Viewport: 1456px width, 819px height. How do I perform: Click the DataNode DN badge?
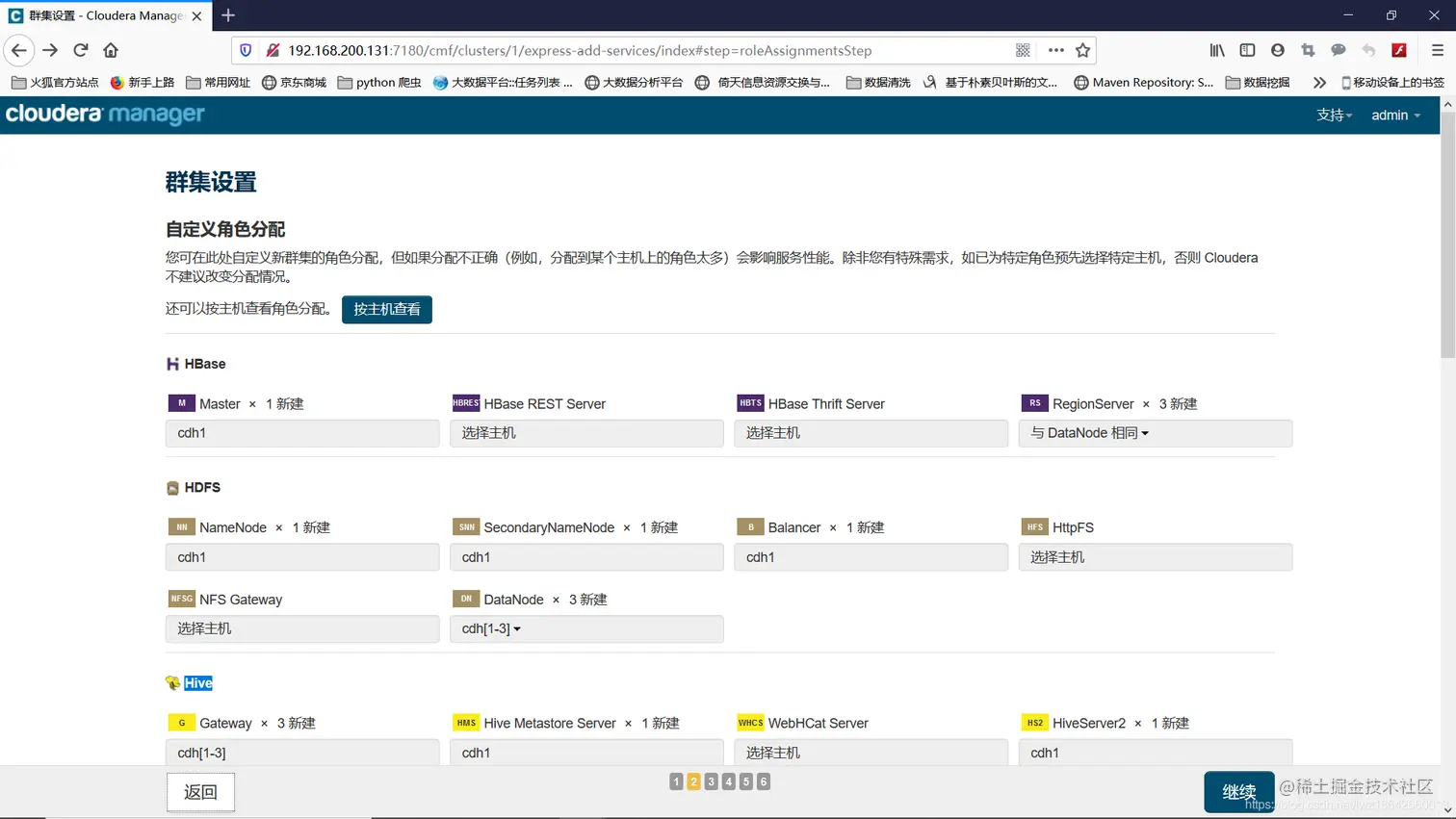coord(466,599)
